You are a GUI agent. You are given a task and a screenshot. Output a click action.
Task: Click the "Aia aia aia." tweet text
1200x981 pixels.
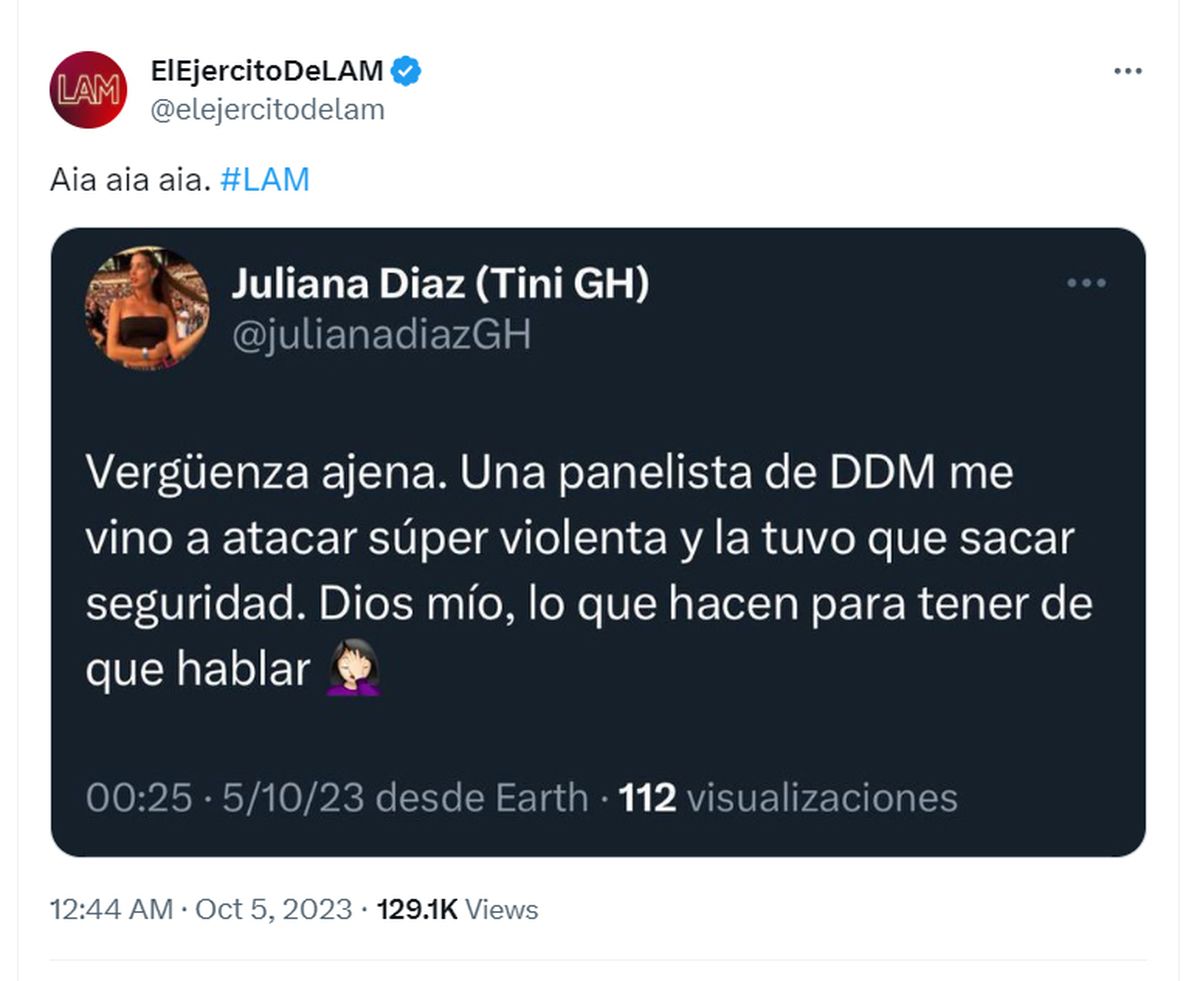129,179
